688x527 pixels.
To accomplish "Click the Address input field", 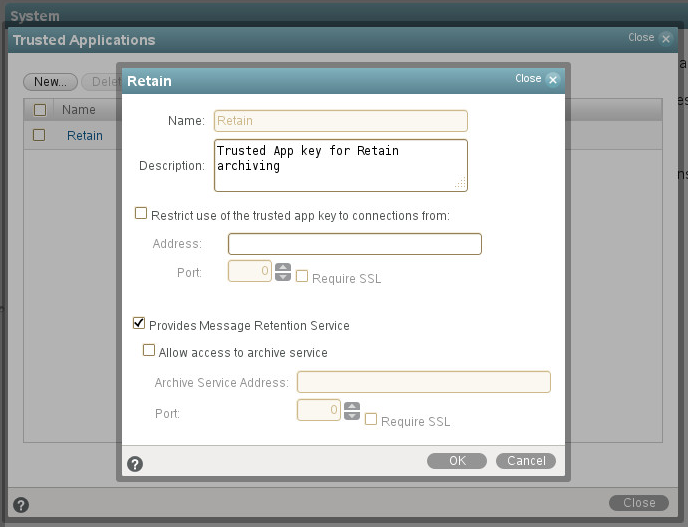I will [x=355, y=244].
